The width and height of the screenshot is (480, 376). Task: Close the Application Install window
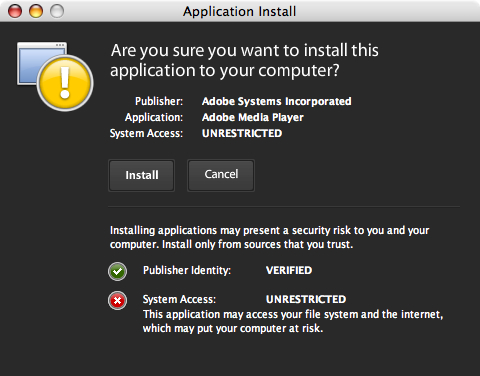coord(15,11)
